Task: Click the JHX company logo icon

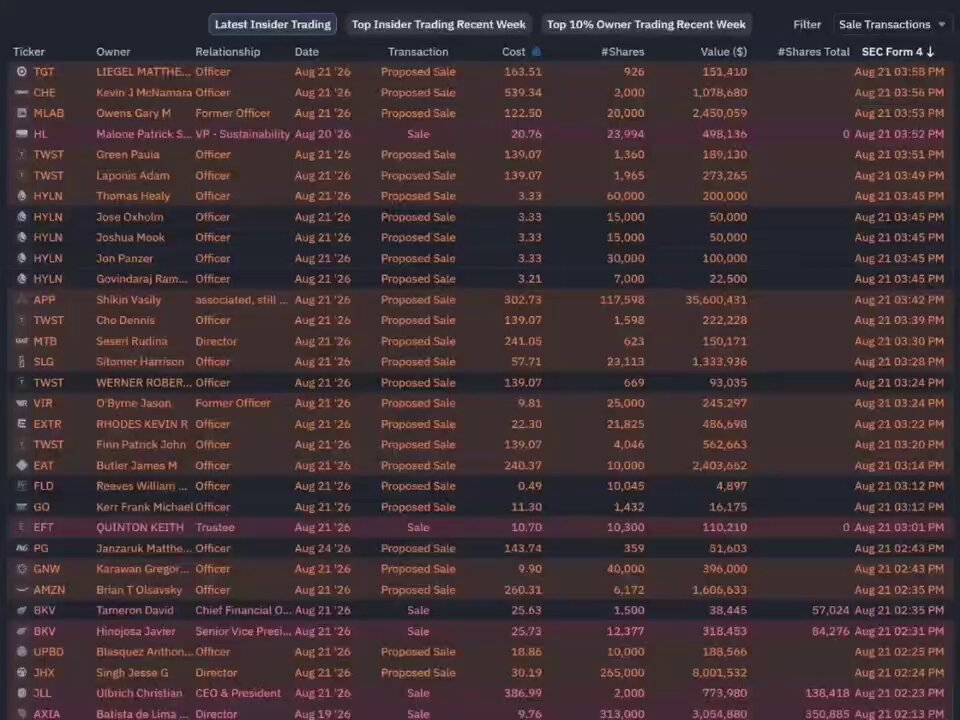Action: click(21, 672)
